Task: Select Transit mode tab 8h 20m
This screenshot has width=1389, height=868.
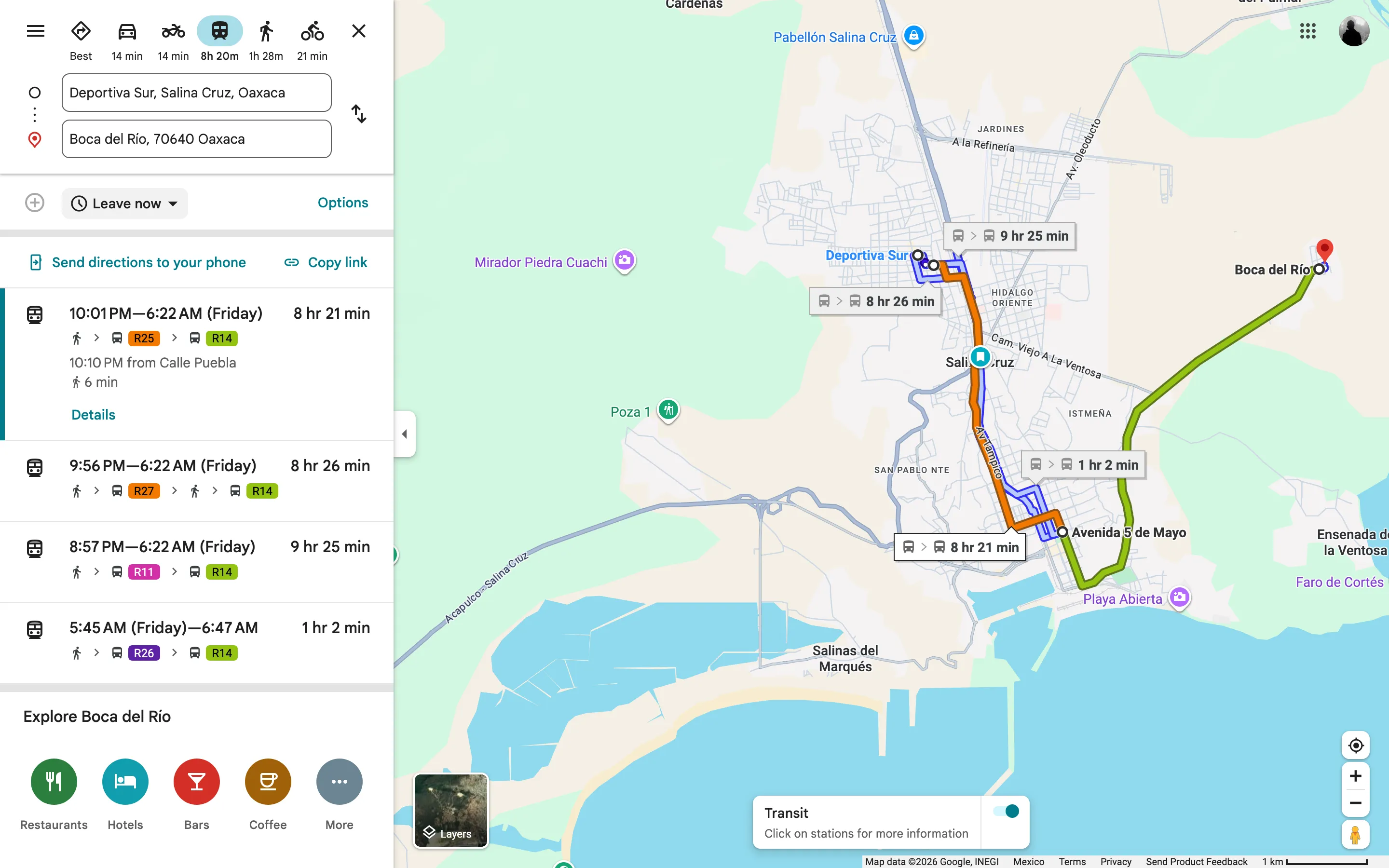Action: 219,40
